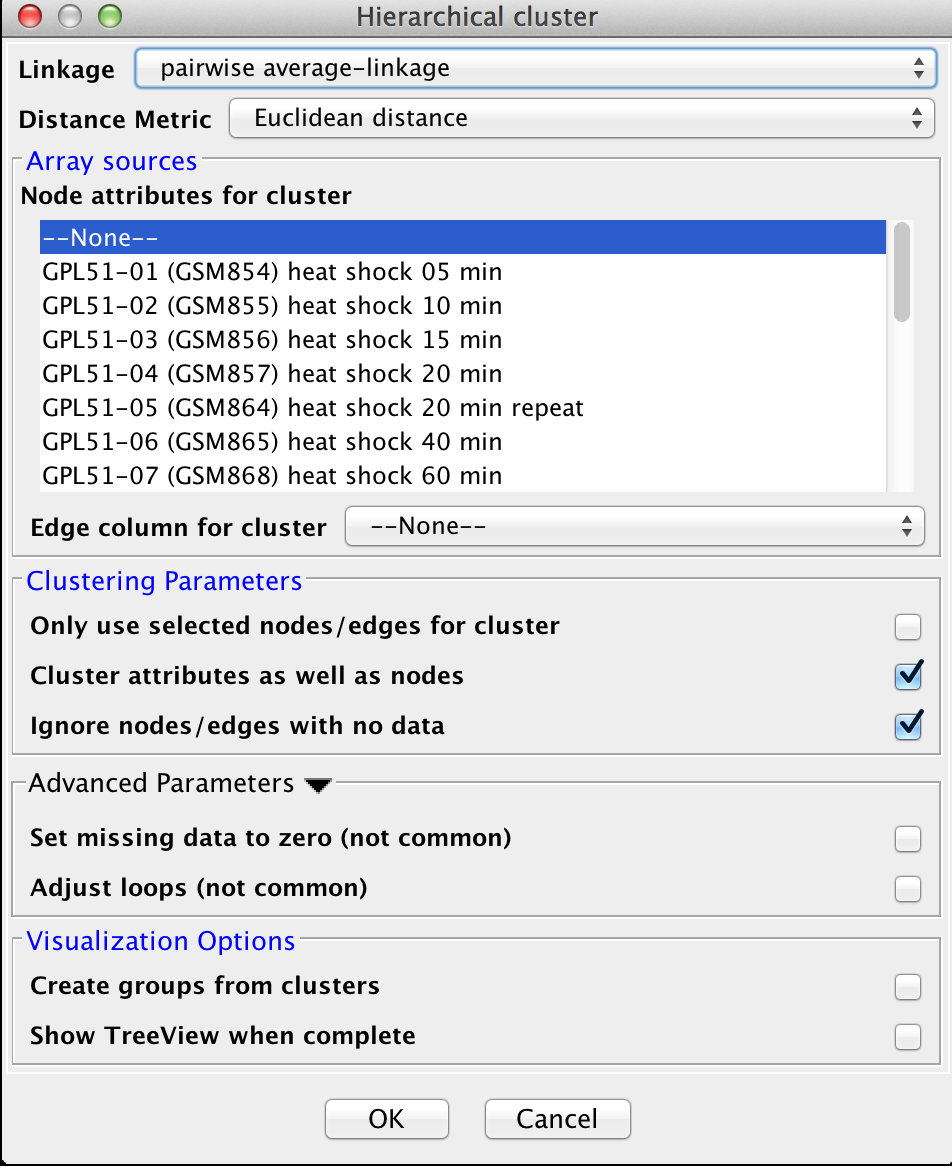Screen dimensions: 952x1166
Task: Open the Linkage dropdown
Action: (x=536, y=68)
